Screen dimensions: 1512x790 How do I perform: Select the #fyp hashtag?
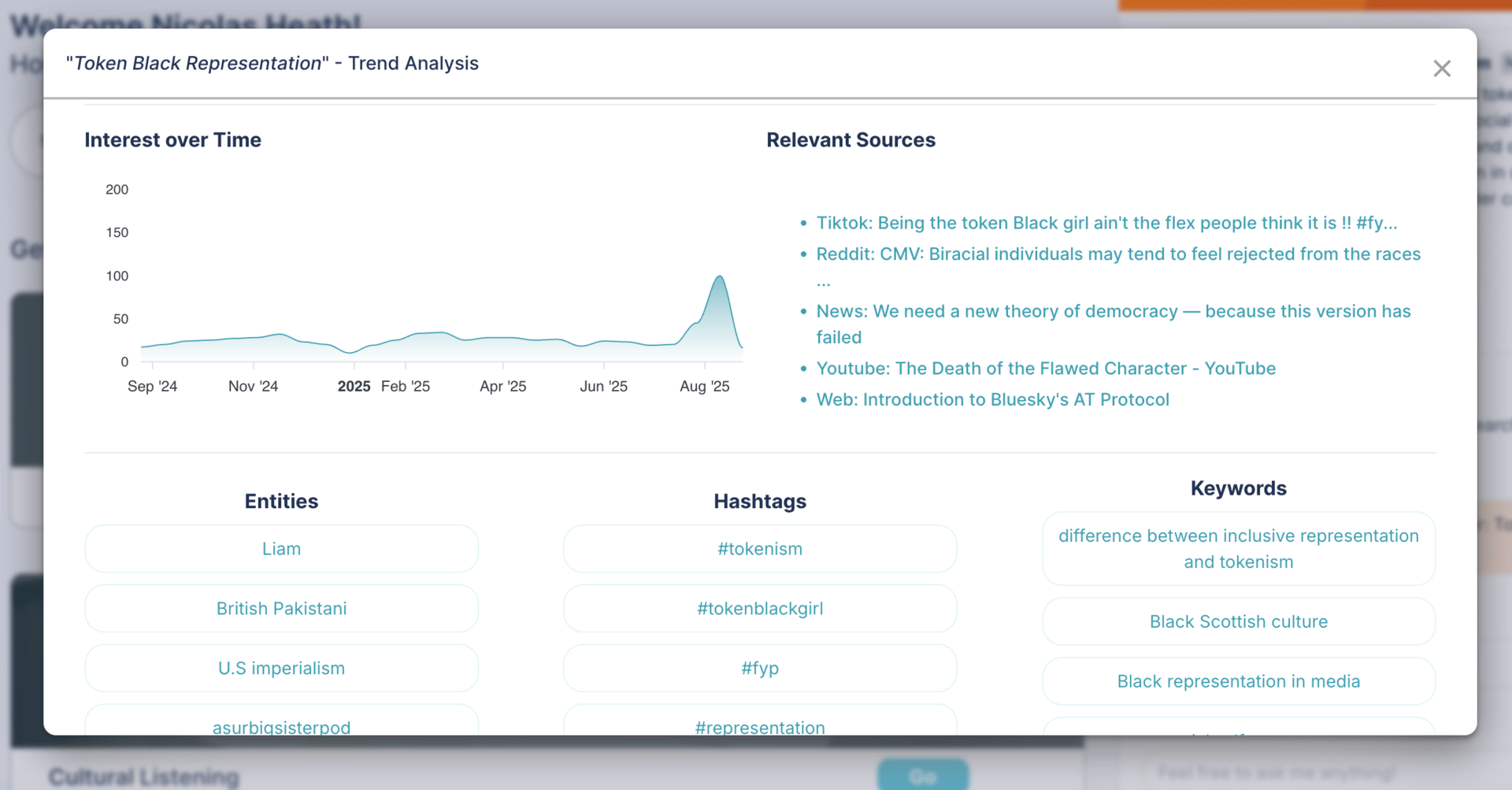pyautogui.click(x=760, y=669)
